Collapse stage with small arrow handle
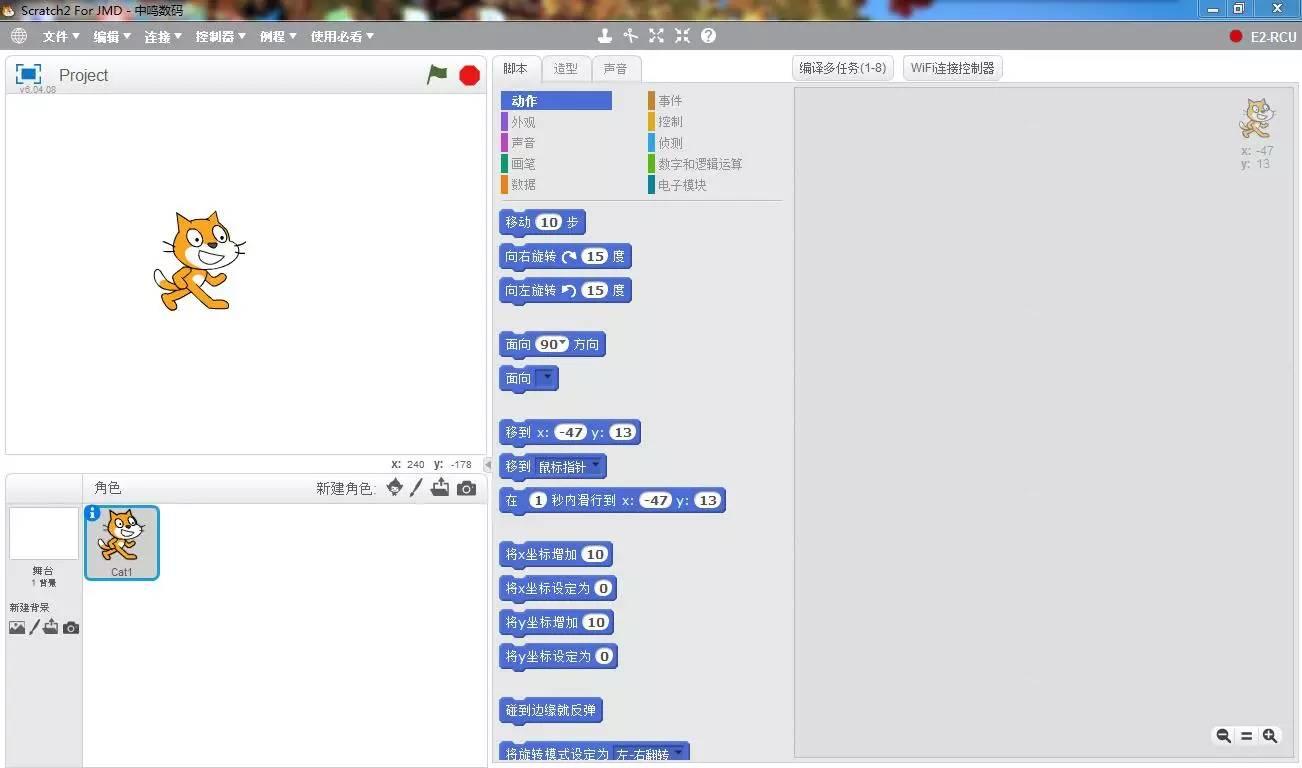 (488, 464)
